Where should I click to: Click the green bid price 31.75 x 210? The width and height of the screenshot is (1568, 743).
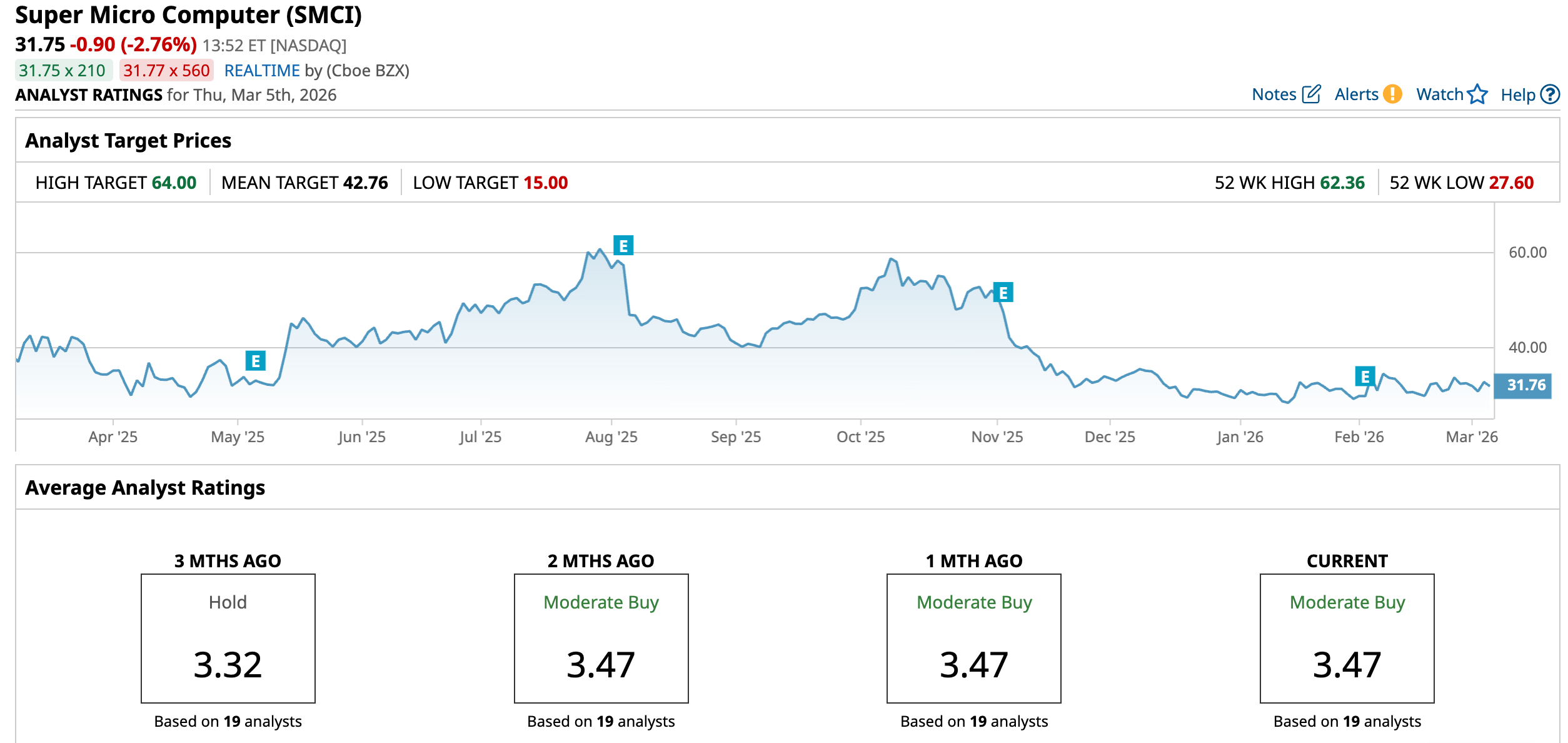(63, 71)
